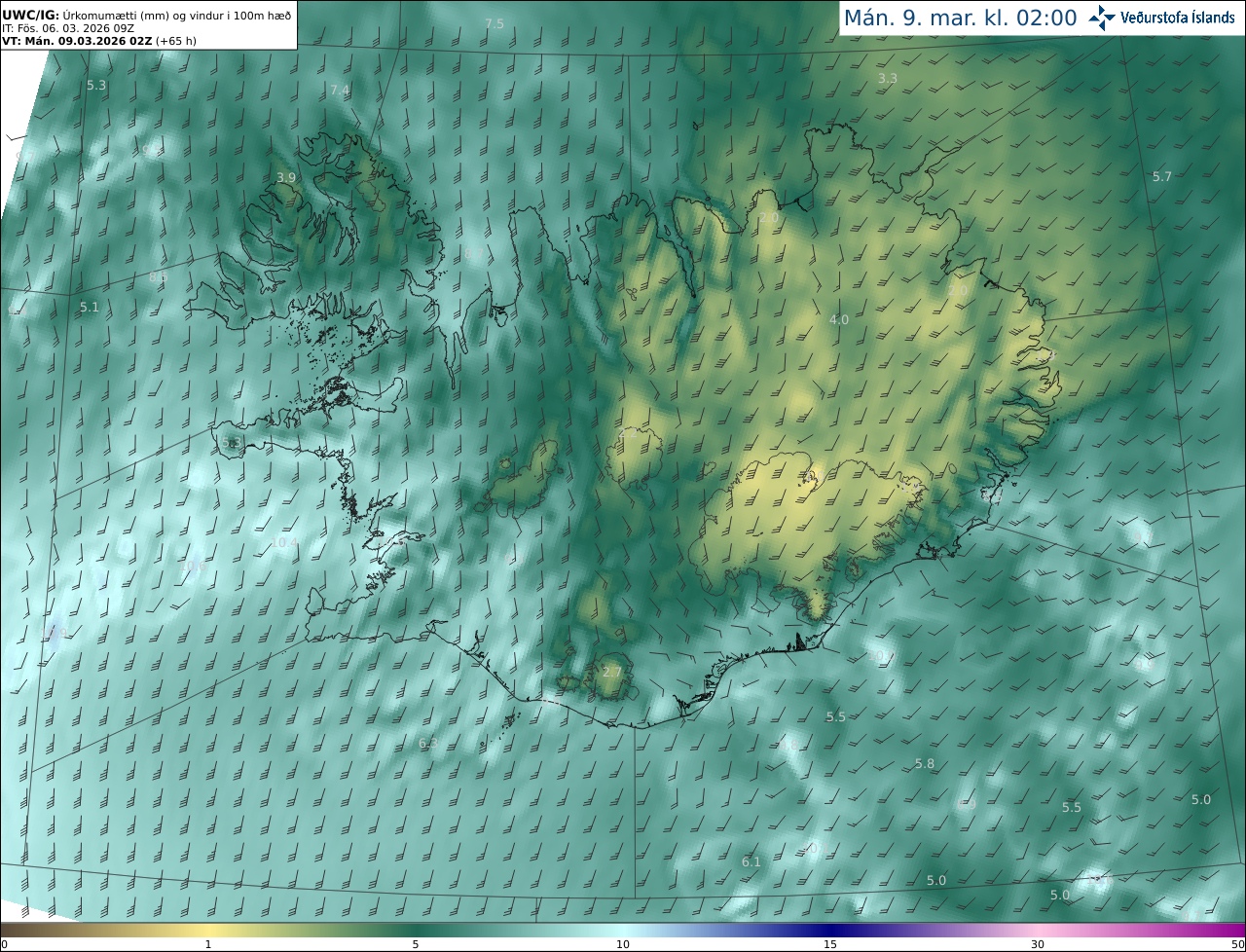Image resolution: width=1246 pixels, height=952 pixels.
Task: Click the 3.3 value on the map
Action: 887,78
